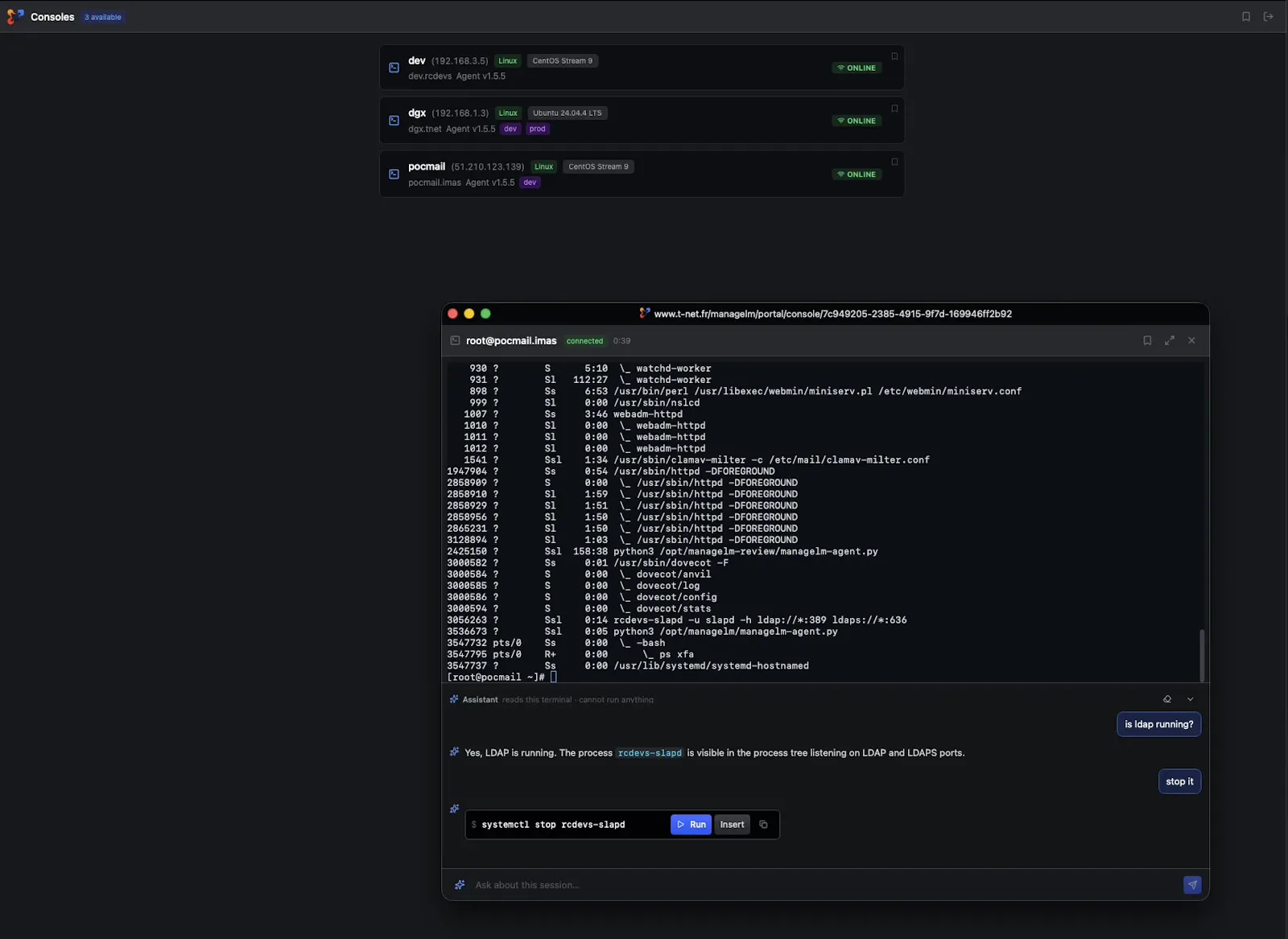This screenshot has width=1288, height=939.
Task: Click the red close button of the console window
Action: point(452,314)
